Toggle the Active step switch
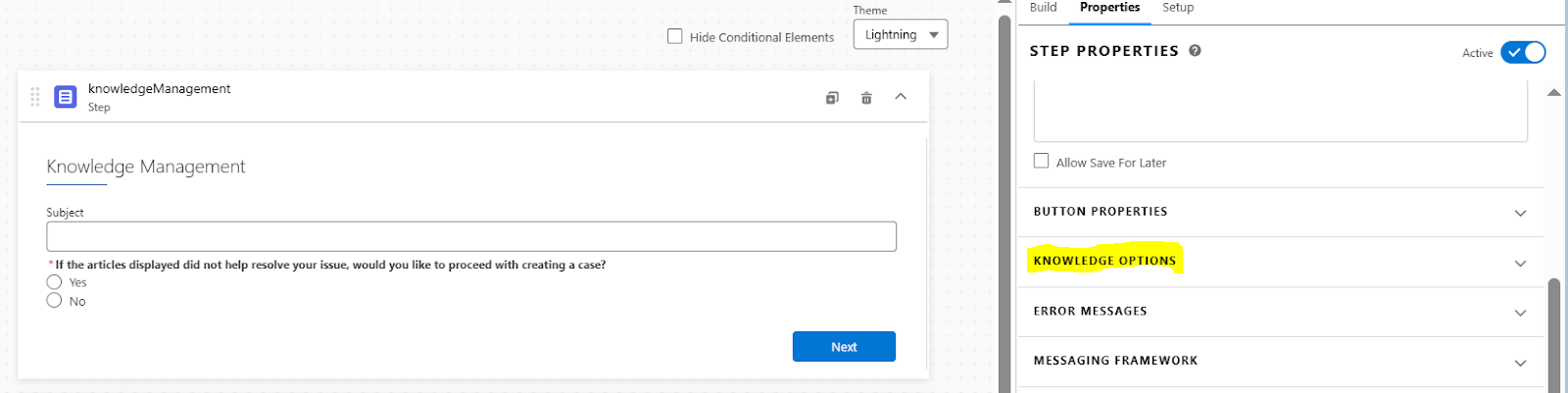The image size is (1568, 393). click(x=1523, y=52)
